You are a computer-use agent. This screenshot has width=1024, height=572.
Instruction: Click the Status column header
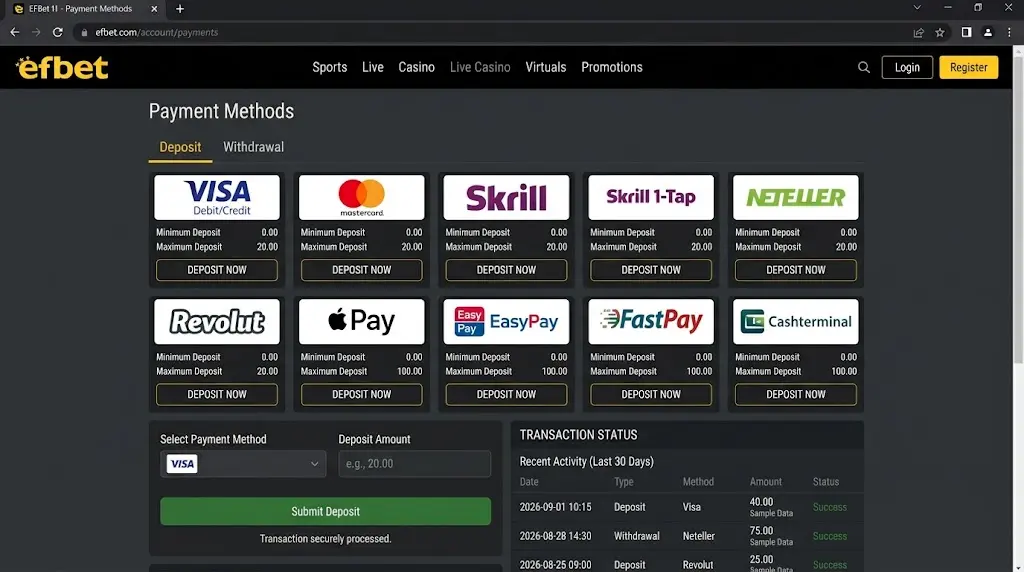pyautogui.click(x=825, y=481)
